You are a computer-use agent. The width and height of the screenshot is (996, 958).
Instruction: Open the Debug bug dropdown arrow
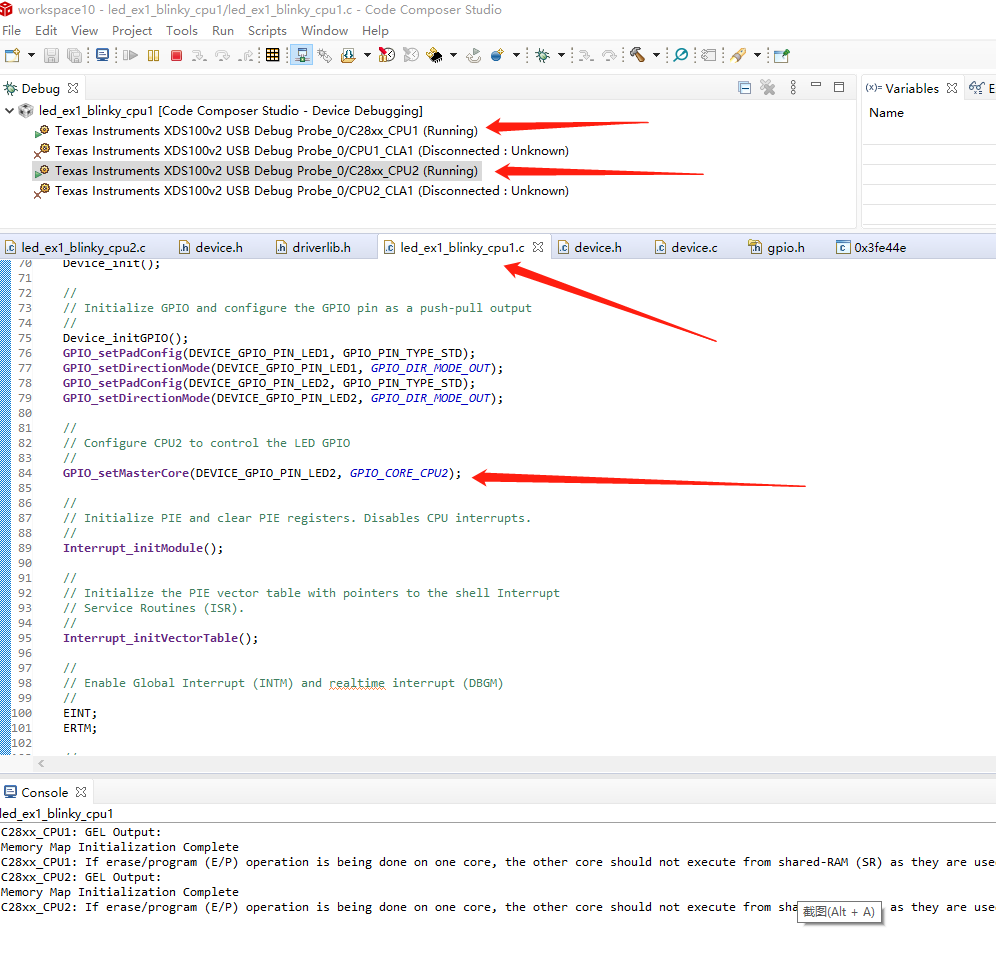point(562,55)
